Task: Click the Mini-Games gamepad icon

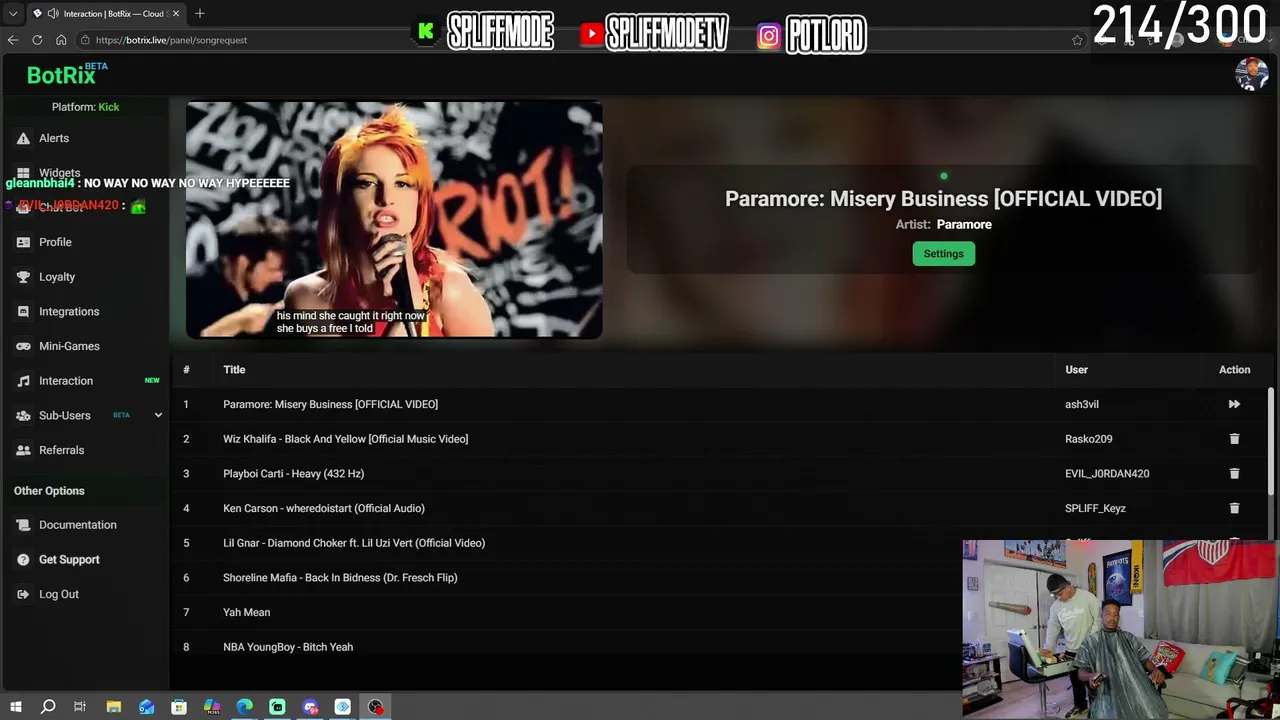Action: pos(23,346)
